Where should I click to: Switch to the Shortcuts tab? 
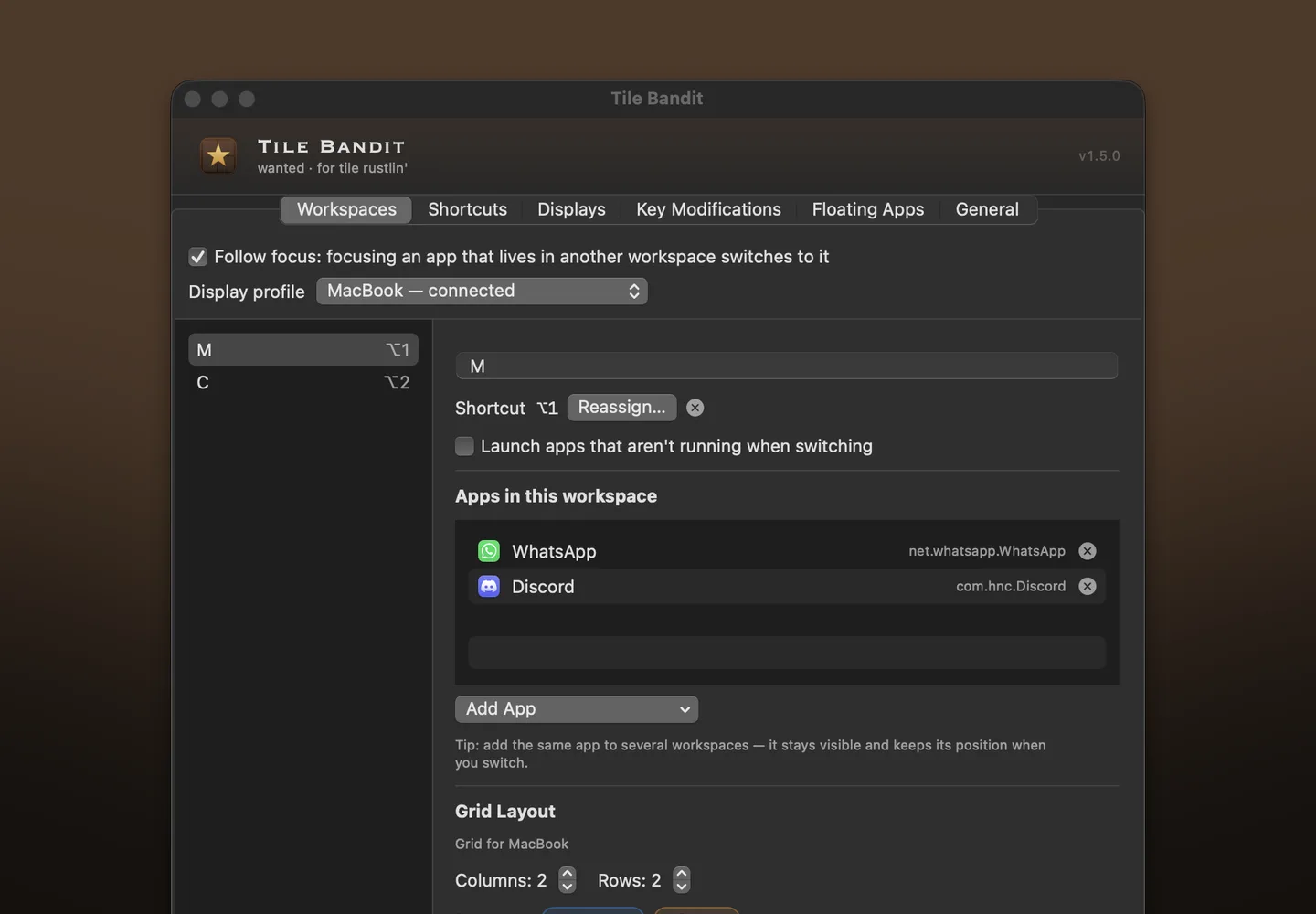[467, 209]
